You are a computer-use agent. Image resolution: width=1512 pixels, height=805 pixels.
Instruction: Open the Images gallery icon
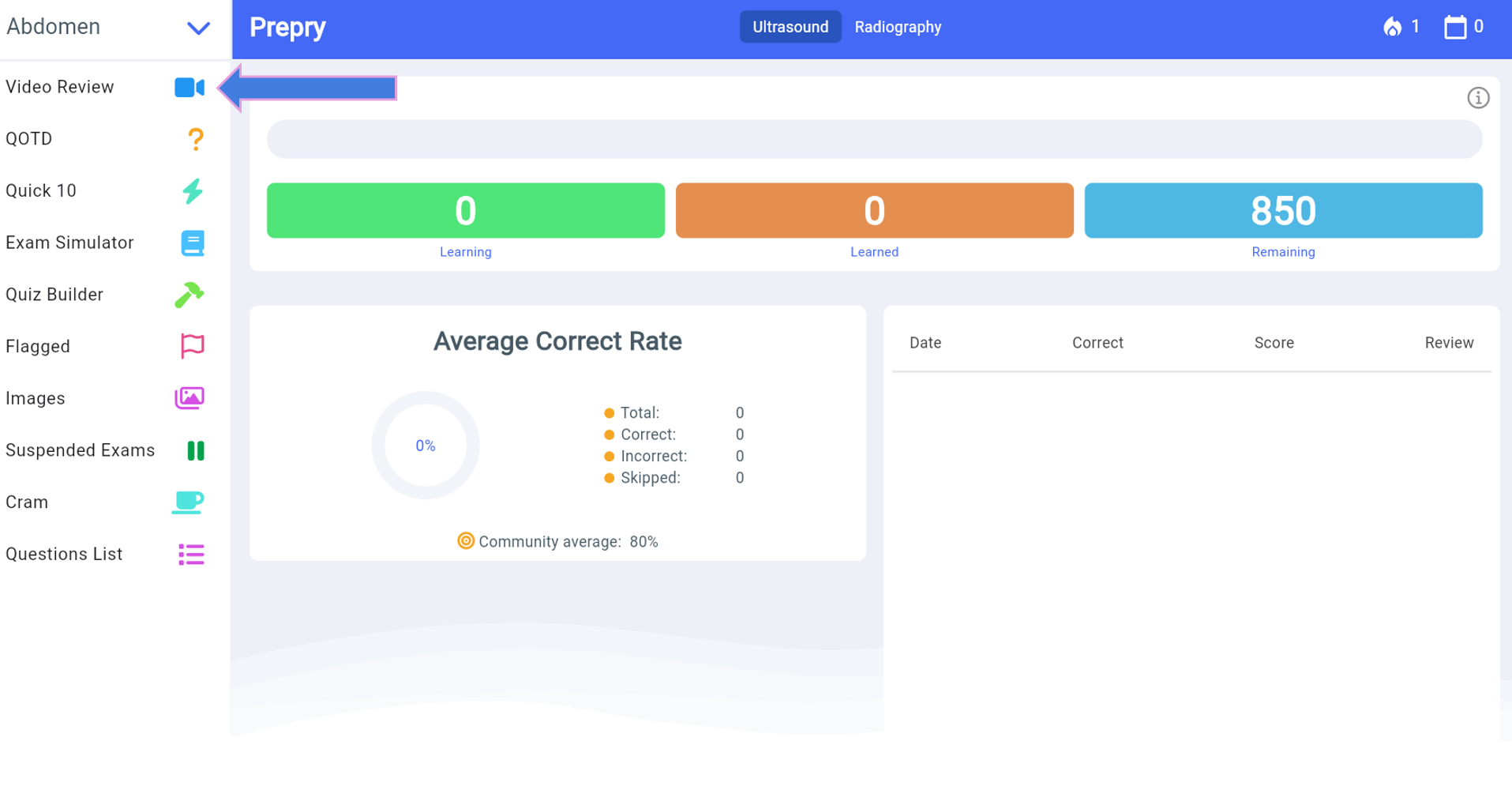(189, 398)
